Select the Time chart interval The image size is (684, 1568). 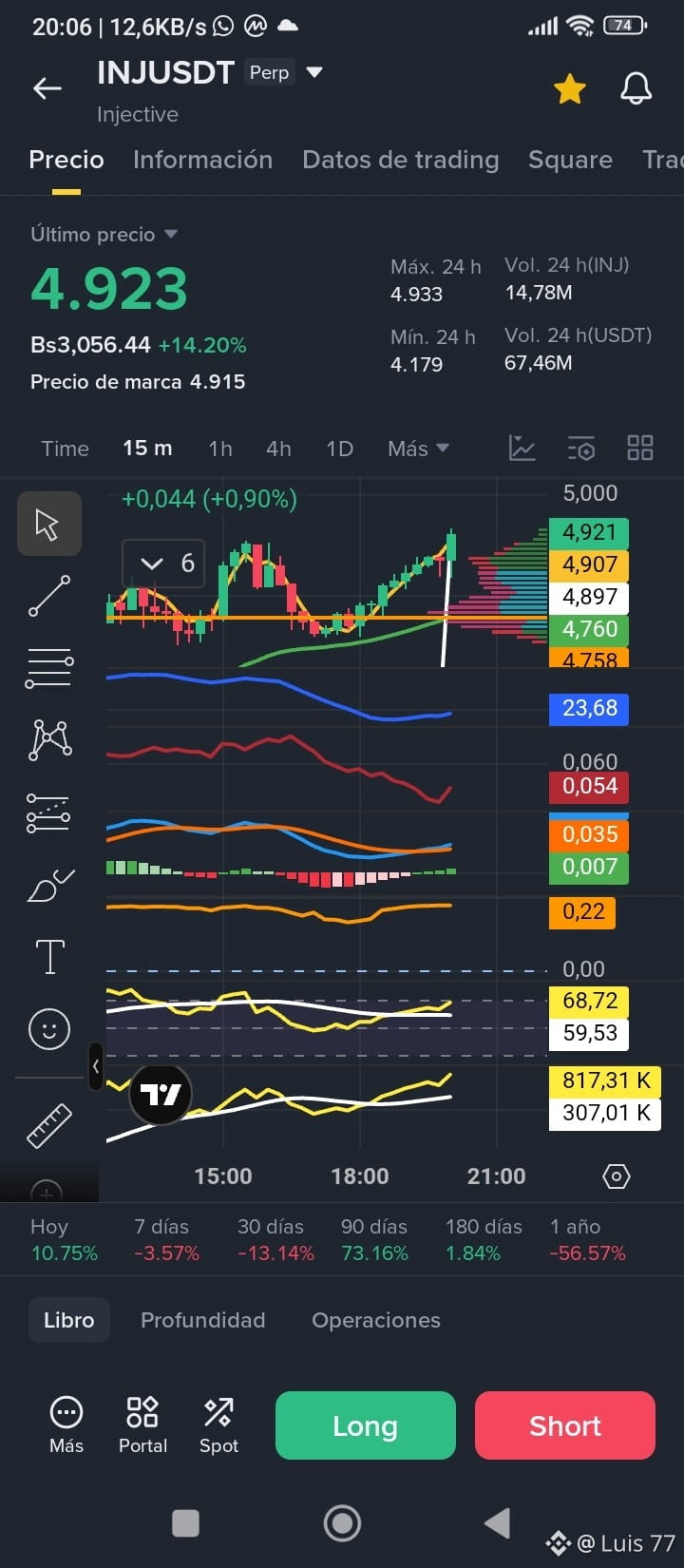(65, 449)
